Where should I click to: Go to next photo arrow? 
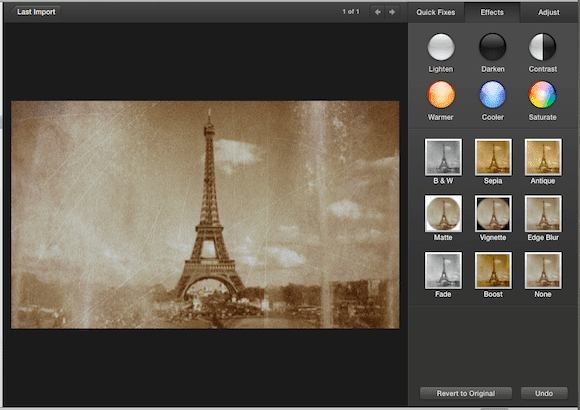click(392, 12)
